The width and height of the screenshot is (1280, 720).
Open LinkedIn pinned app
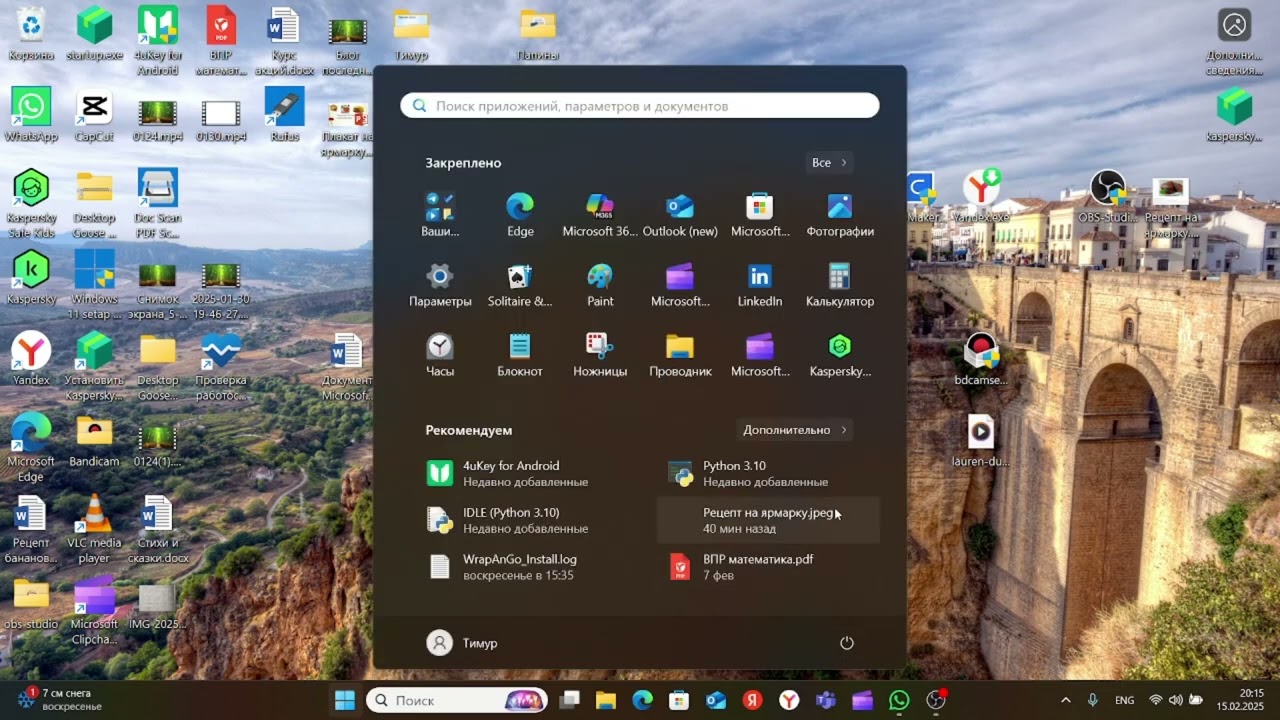pyautogui.click(x=760, y=284)
